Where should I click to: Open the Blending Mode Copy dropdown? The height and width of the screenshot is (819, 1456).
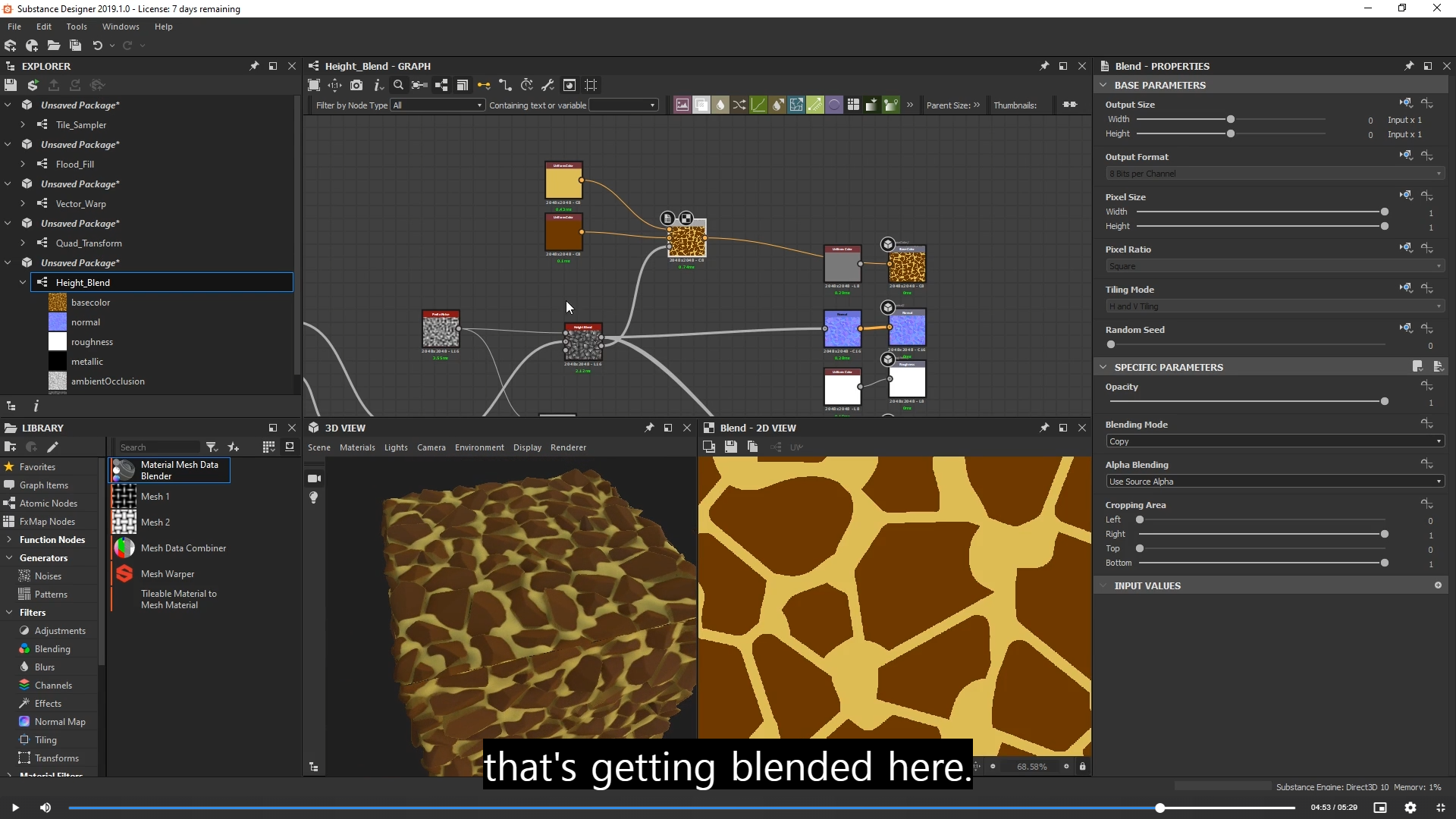click(1274, 441)
